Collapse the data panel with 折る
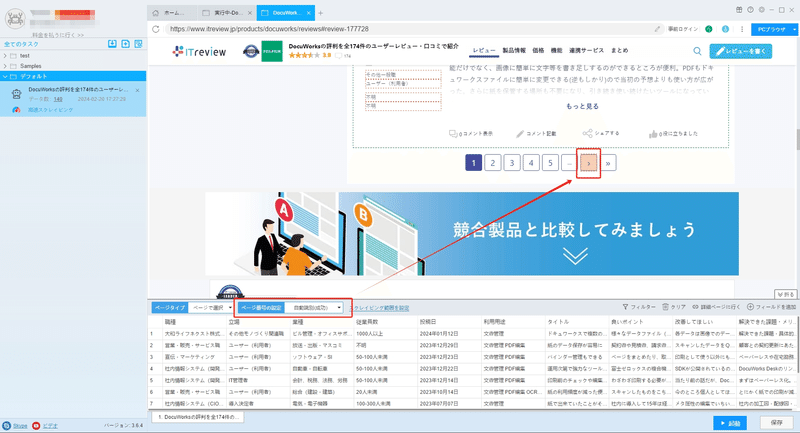Viewport: 800px width, 433px height. click(x=785, y=294)
